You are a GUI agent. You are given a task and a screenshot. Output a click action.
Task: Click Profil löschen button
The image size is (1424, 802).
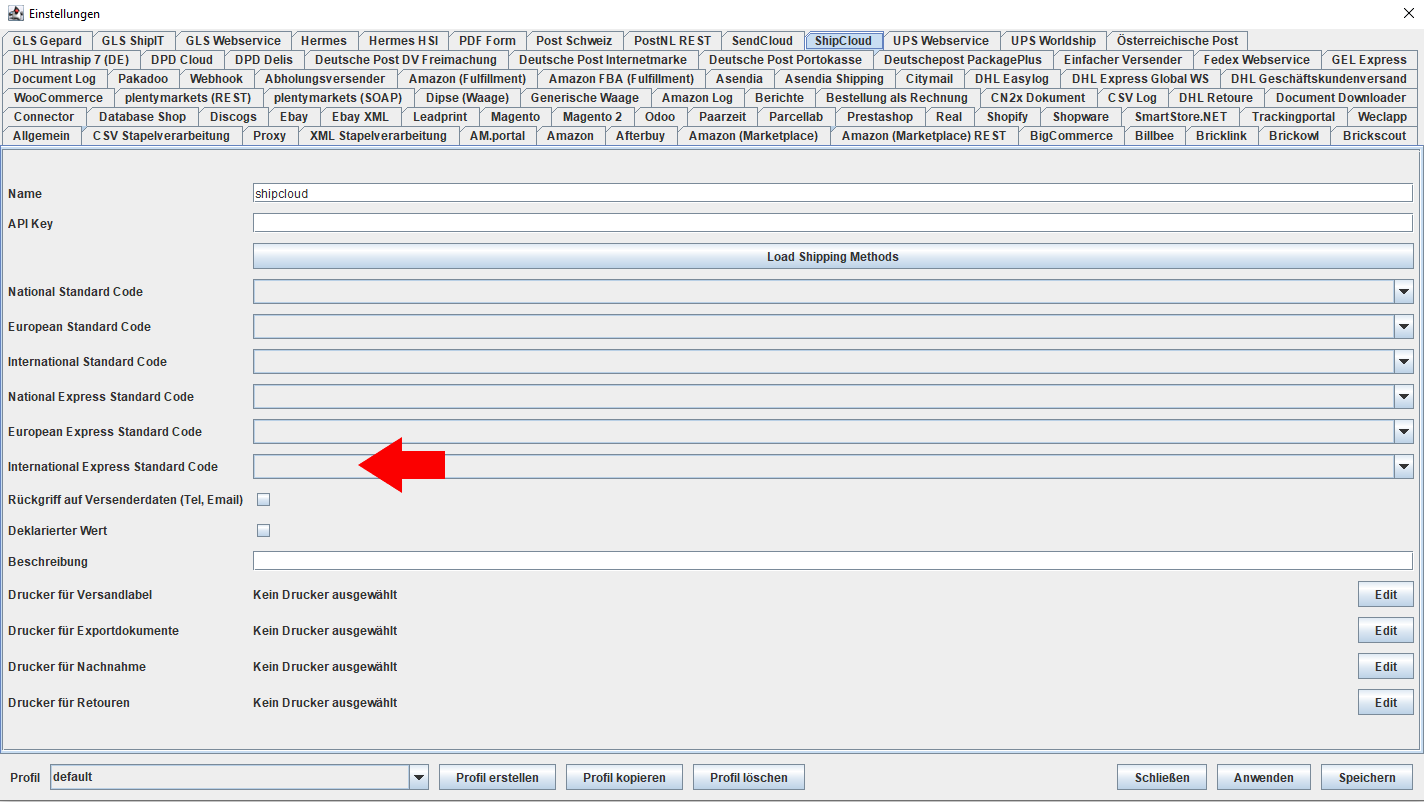point(749,777)
